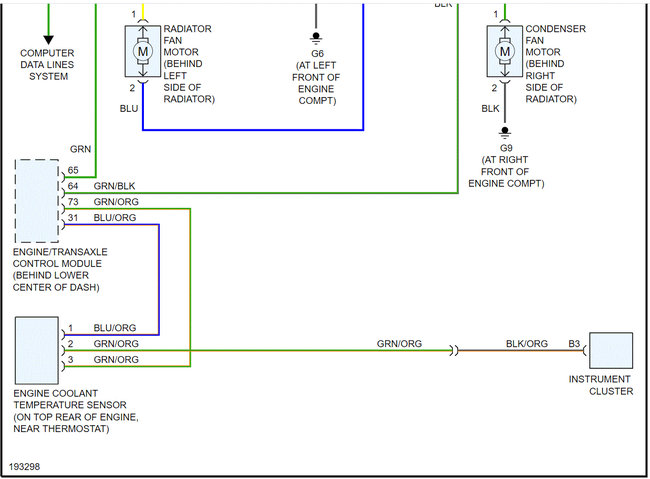Select pin 2 on the radiator fan motor

coord(132,88)
